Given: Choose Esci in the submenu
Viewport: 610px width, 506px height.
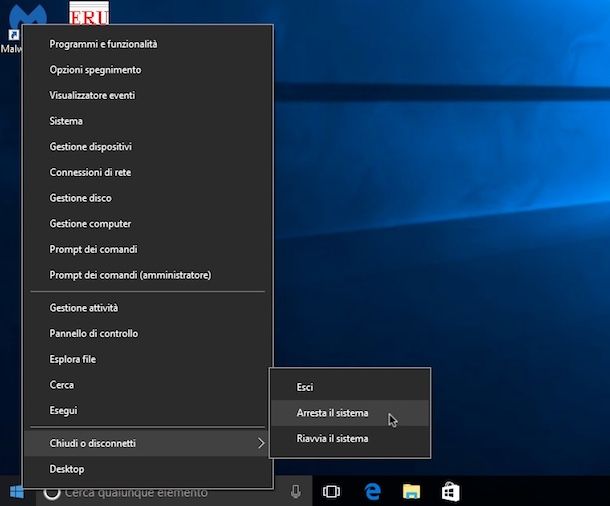Looking at the screenshot, I should [350, 387].
